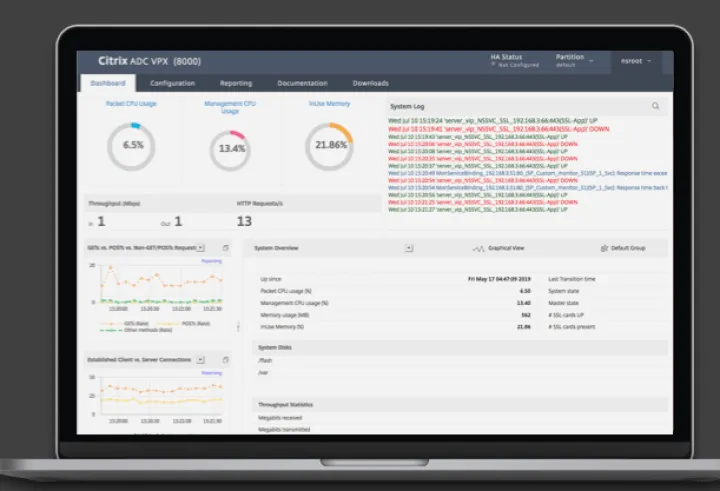This screenshot has height=491, width=720.
Task: Expand the Established Client vs. Server Connections dropdown
Action: point(201,358)
